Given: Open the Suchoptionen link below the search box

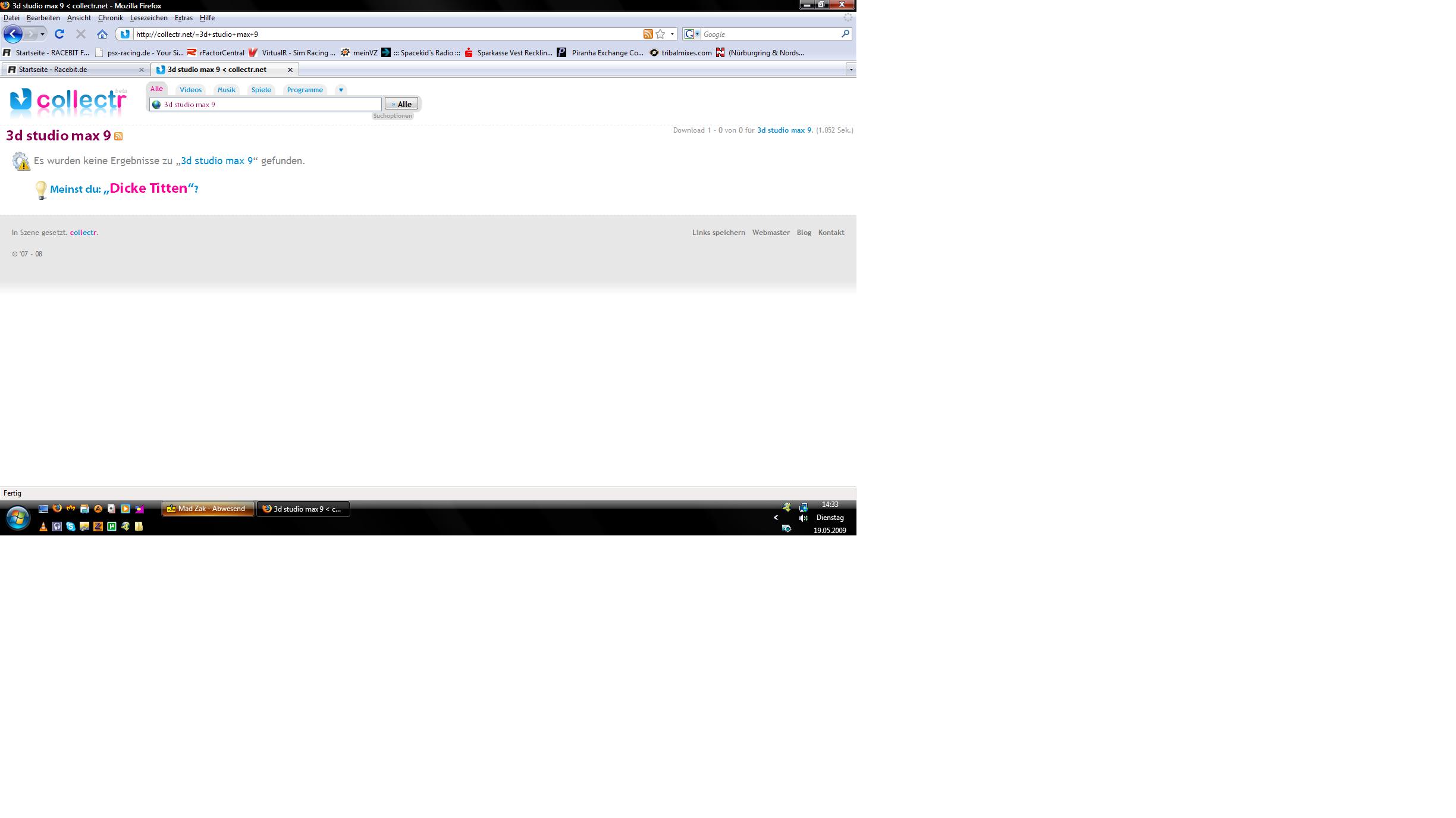Looking at the screenshot, I should pos(392,116).
